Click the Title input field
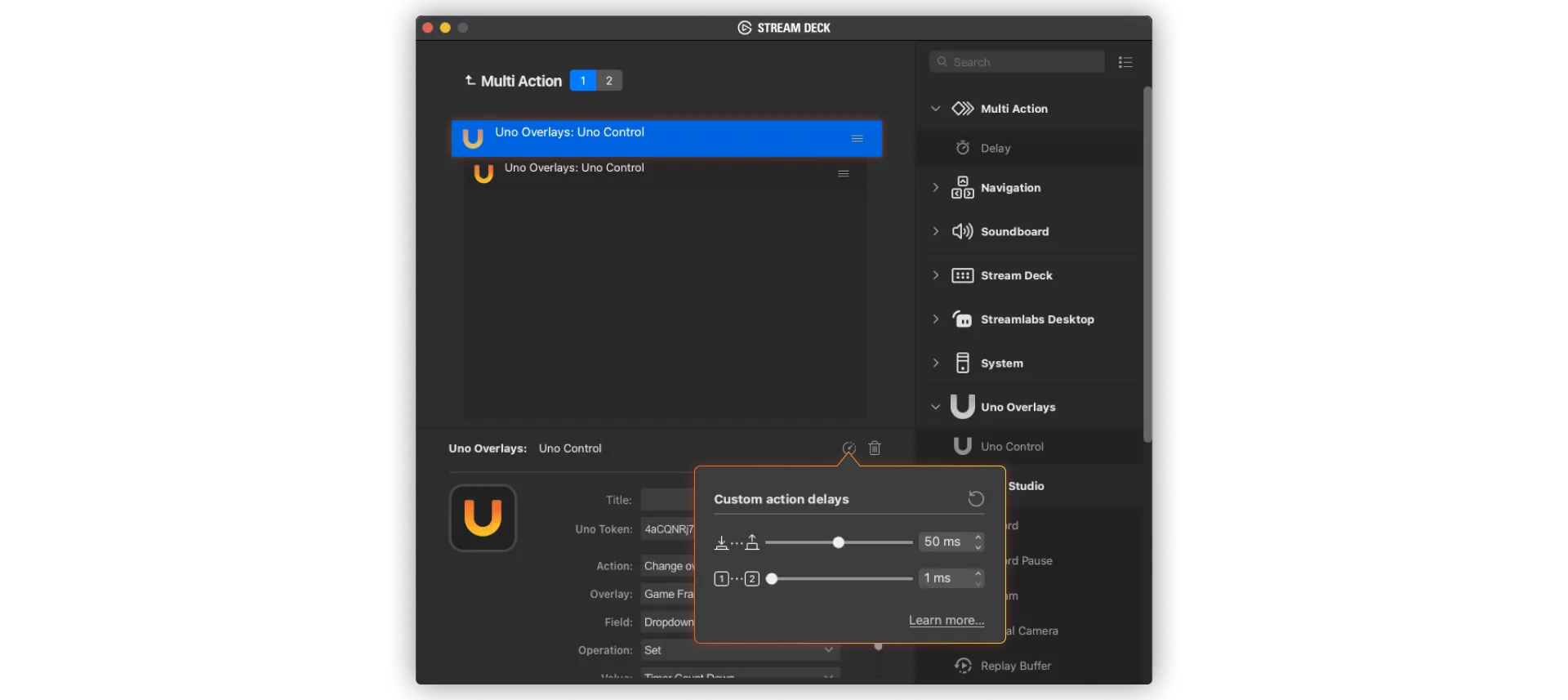This screenshot has height=700, width=1568. coord(667,500)
